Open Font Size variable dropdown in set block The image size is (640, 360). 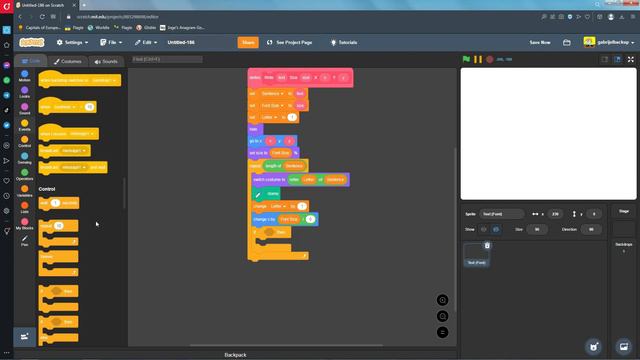(272, 106)
